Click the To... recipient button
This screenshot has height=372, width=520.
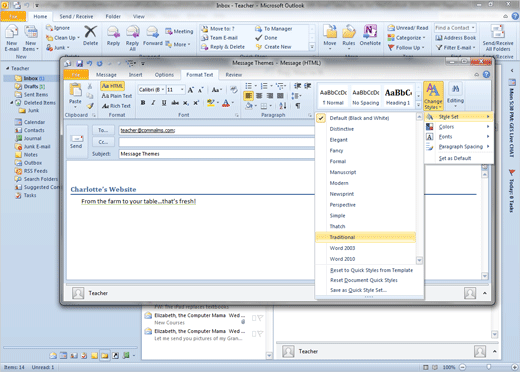tap(103, 130)
